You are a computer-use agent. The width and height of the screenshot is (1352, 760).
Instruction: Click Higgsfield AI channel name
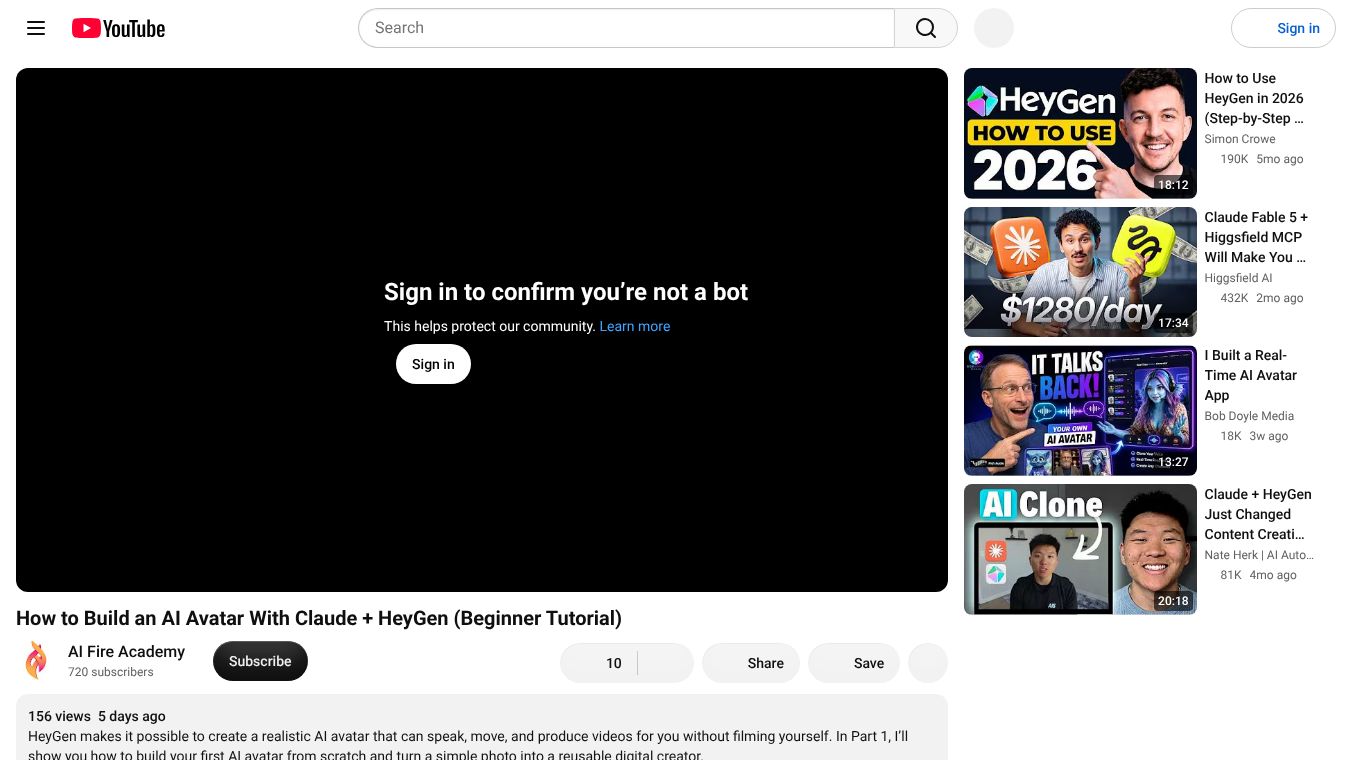coord(1238,278)
